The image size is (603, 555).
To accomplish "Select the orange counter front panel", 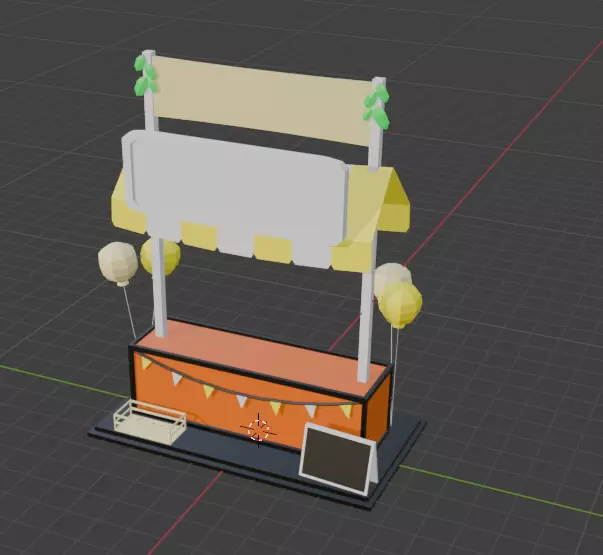I will [246, 400].
